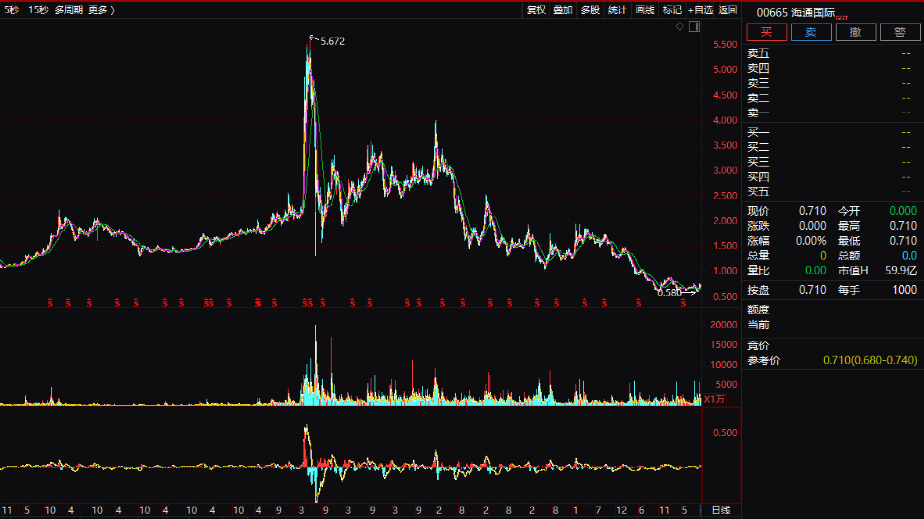Screen dimensions: 924x519
Task: Click the 当前 label
Action: [758, 325]
